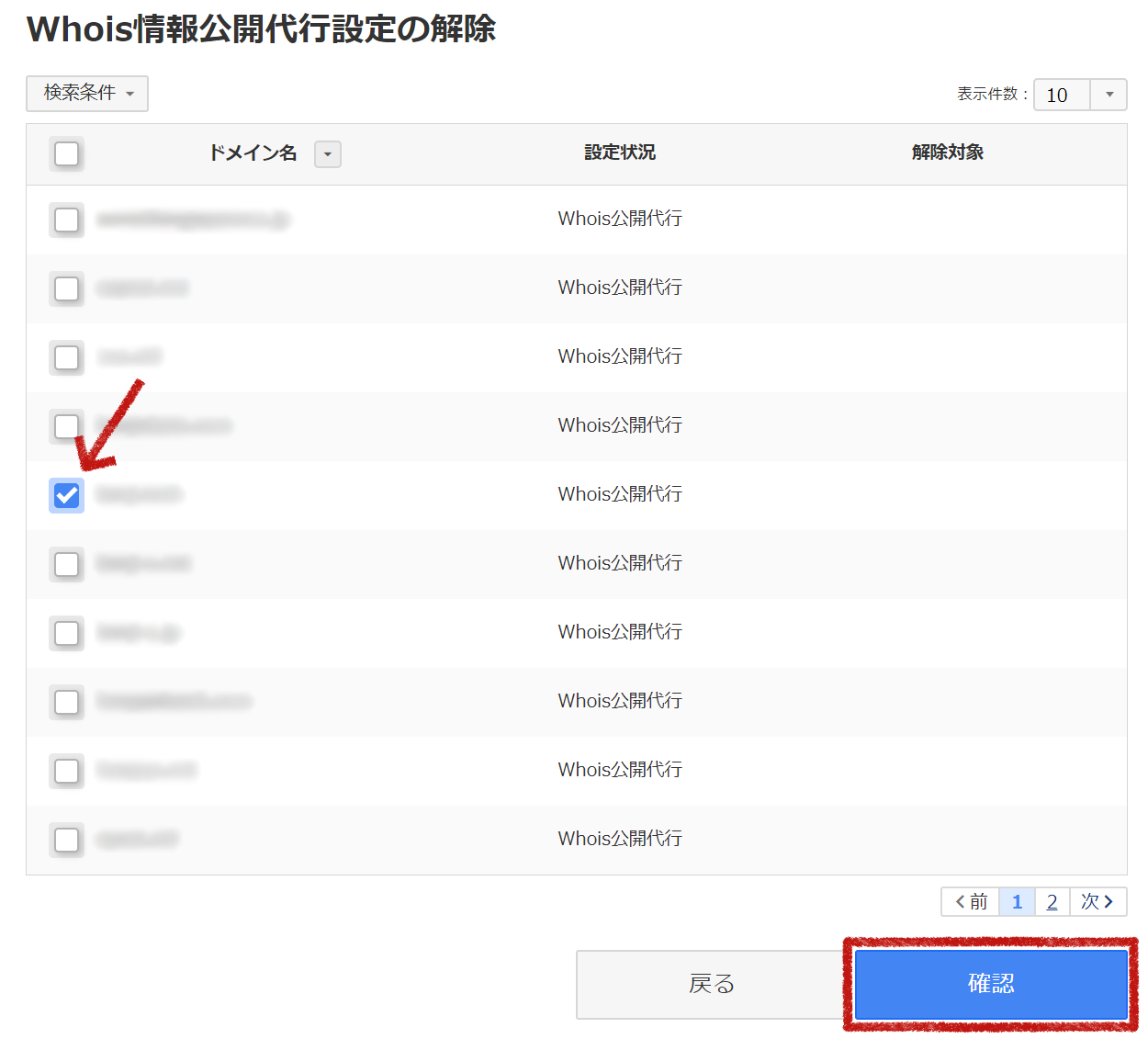Open the ドメイン名 column sort dropdown
This screenshot has width=1148, height=1039.
click(x=327, y=154)
